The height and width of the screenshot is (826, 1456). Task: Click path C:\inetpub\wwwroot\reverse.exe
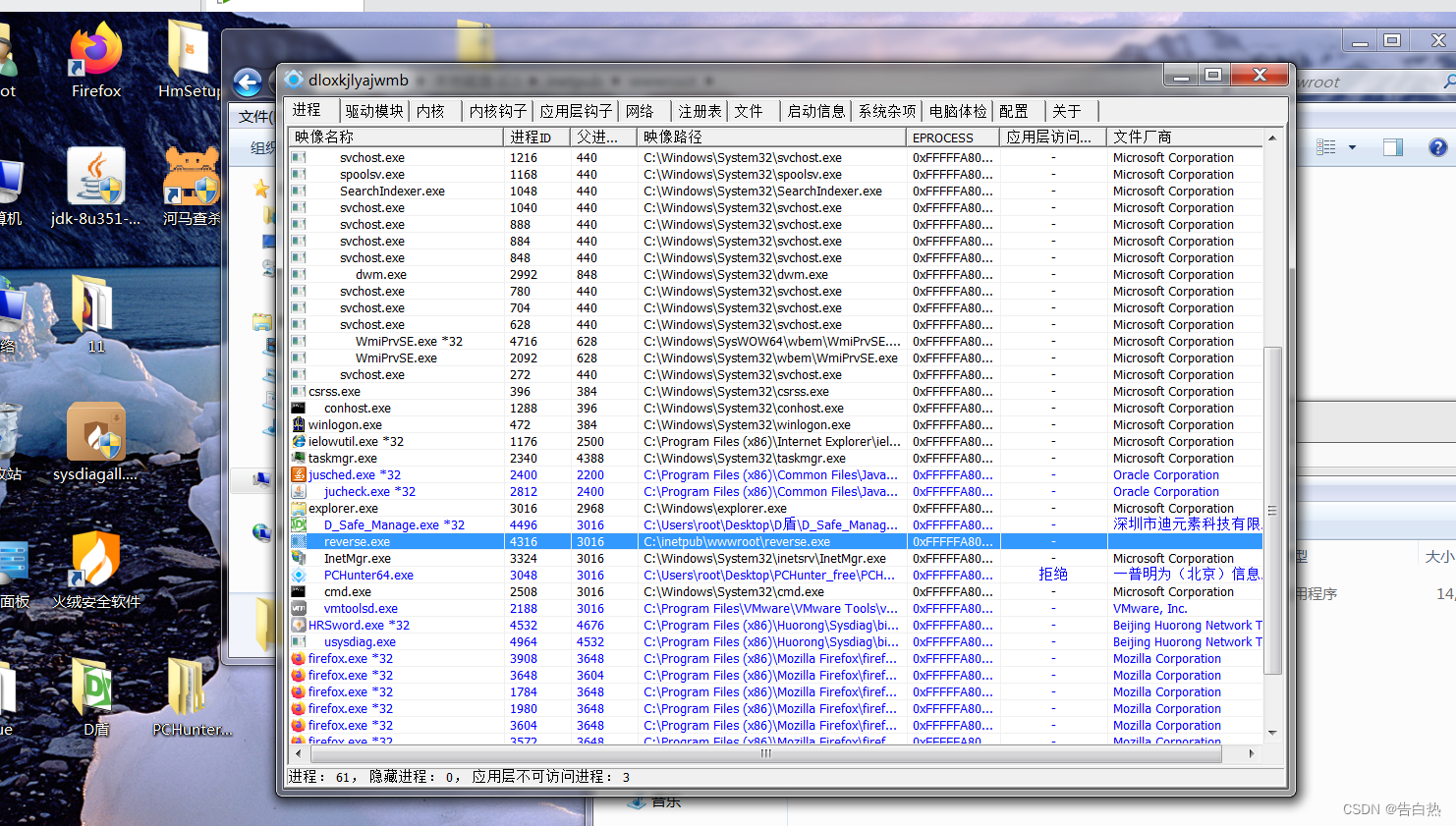pos(737,541)
